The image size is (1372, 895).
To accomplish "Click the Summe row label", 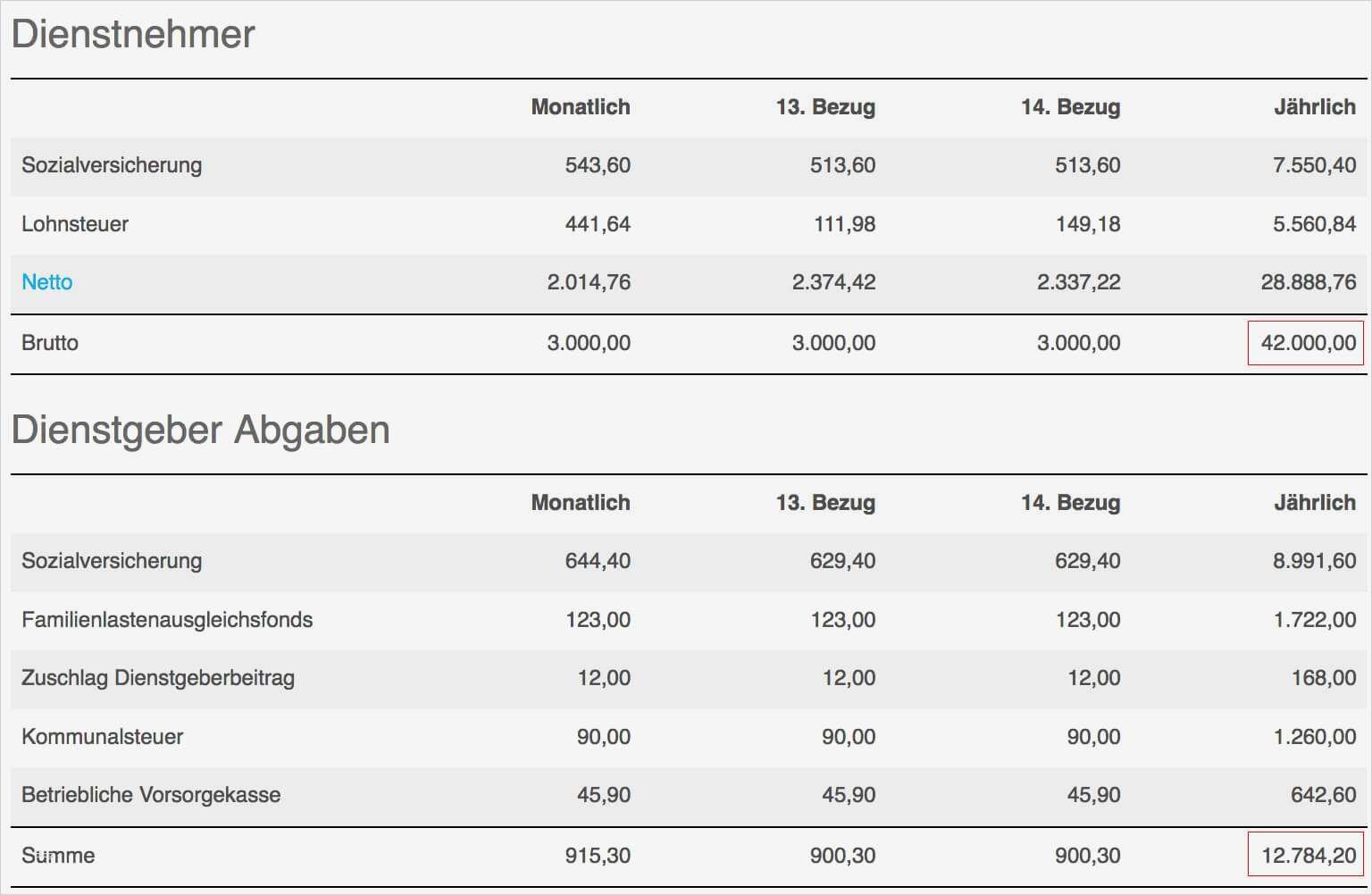I will (x=58, y=856).
